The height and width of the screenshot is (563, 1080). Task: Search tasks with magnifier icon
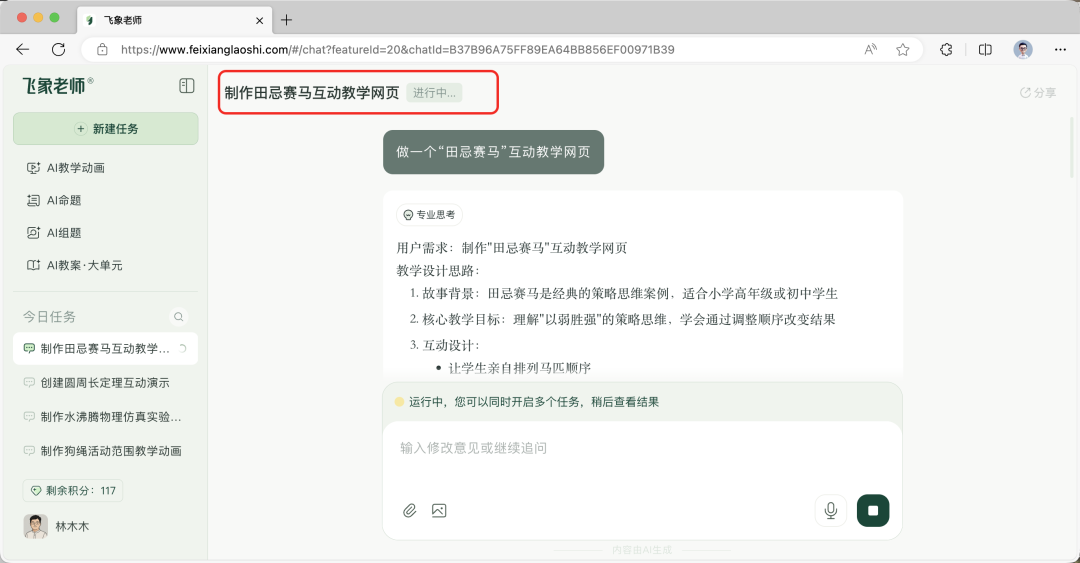click(x=178, y=316)
